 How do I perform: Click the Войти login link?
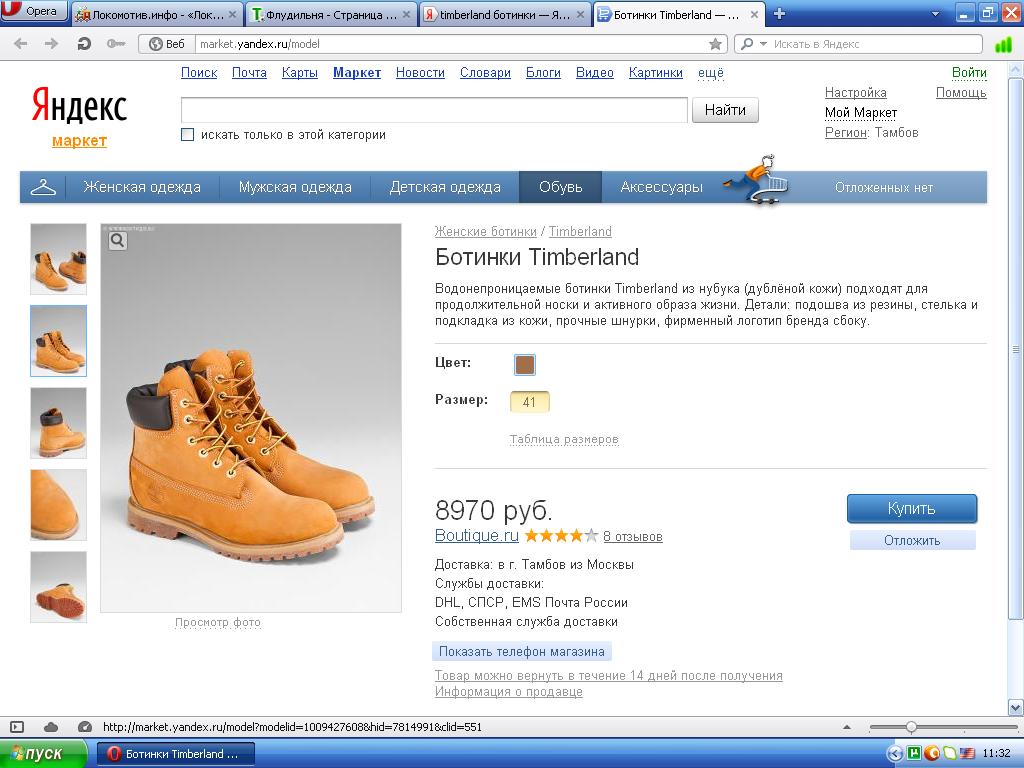tap(969, 72)
